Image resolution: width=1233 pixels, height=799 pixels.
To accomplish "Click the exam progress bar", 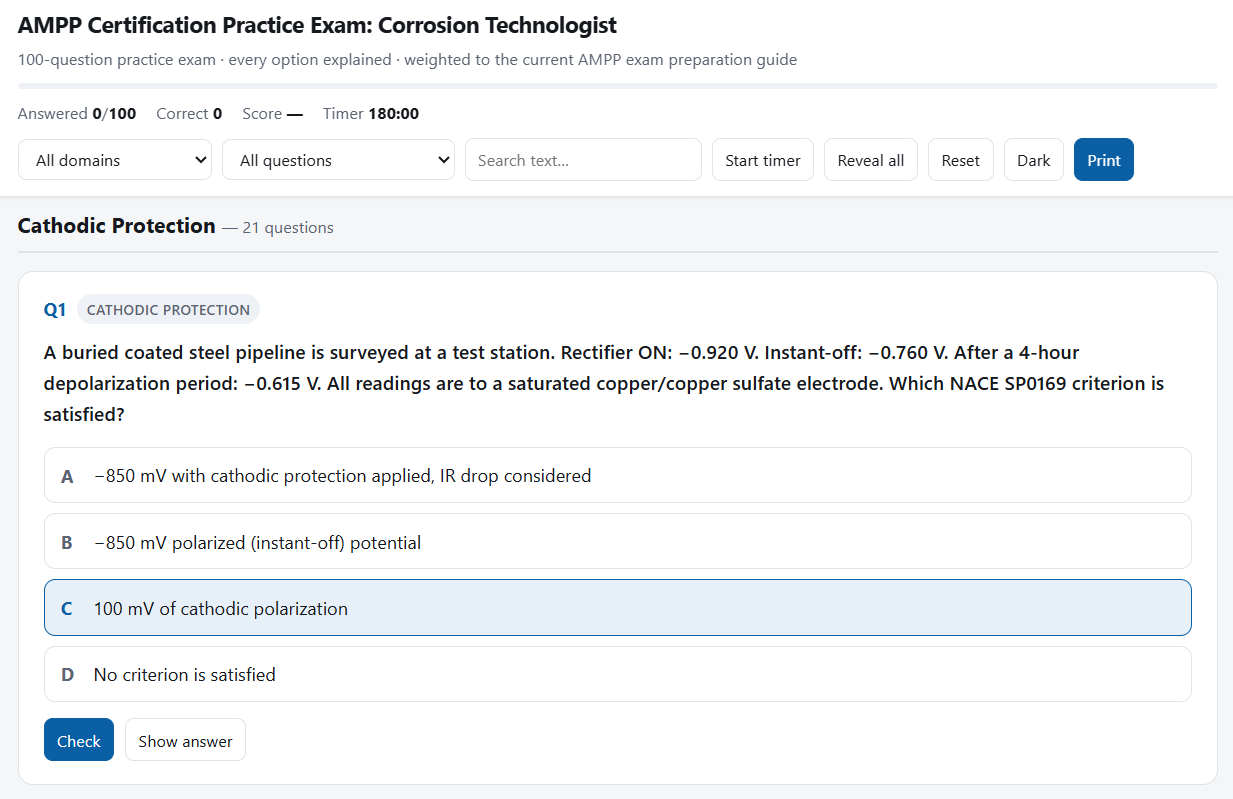I will pyautogui.click(x=618, y=86).
